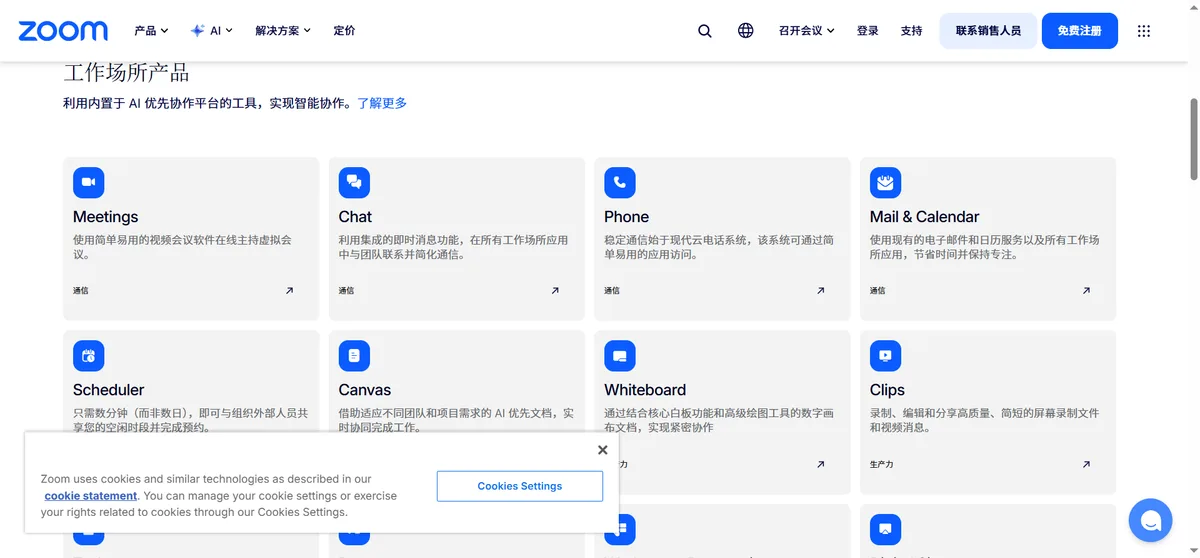Open the Canvas product title
Screen dimensions: 1200x558
365,390
